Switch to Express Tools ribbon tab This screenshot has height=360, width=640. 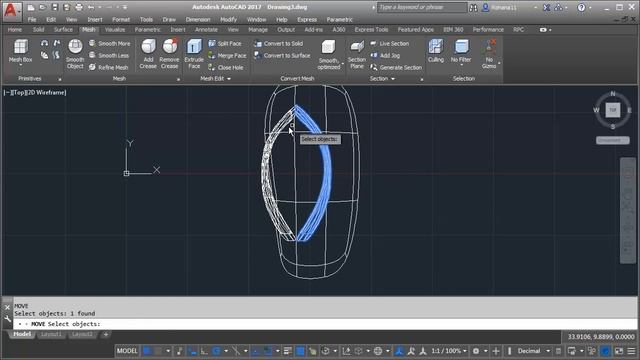[x=371, y=29]
